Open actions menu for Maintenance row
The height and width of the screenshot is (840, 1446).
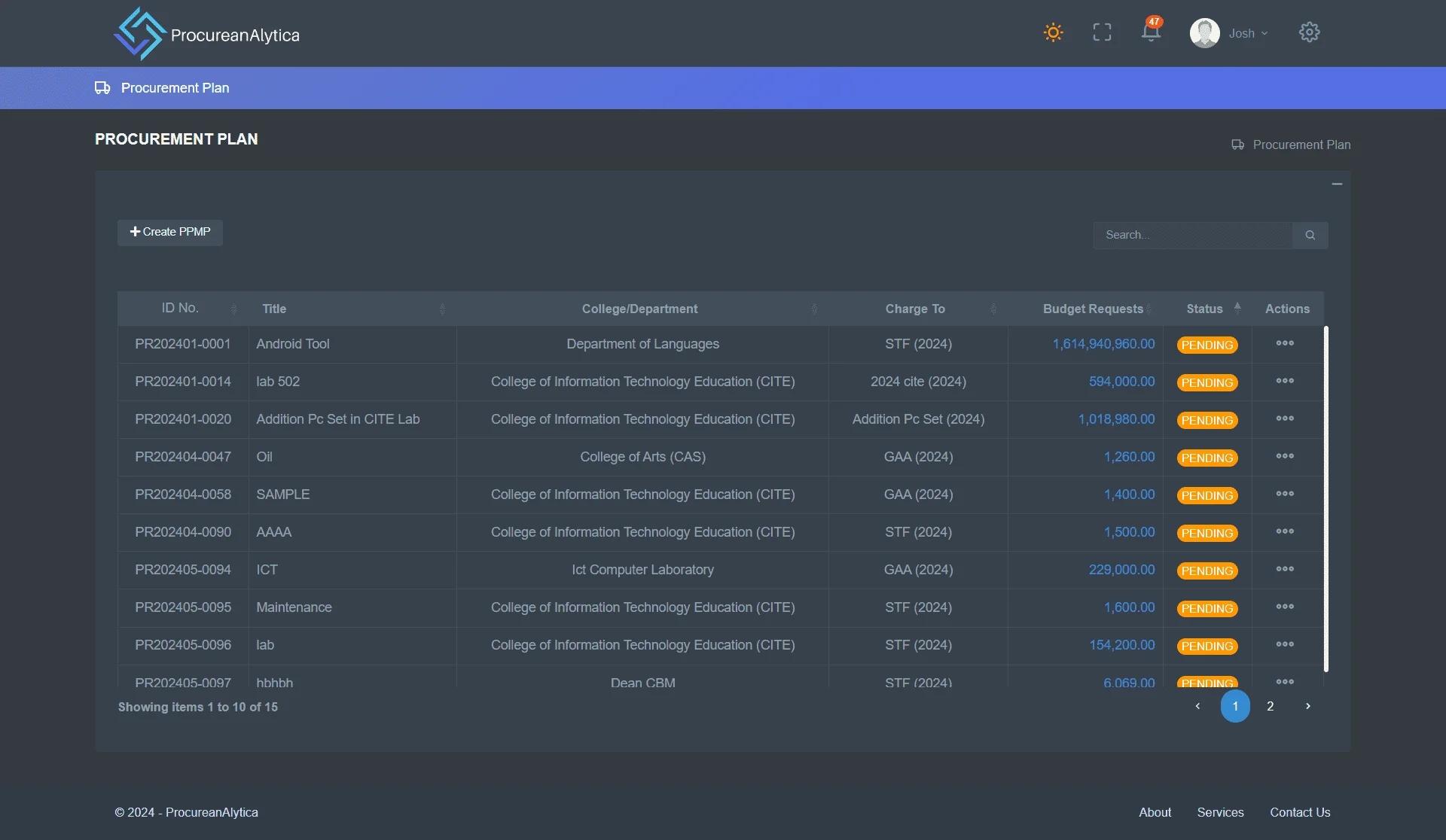point(1285,607)
